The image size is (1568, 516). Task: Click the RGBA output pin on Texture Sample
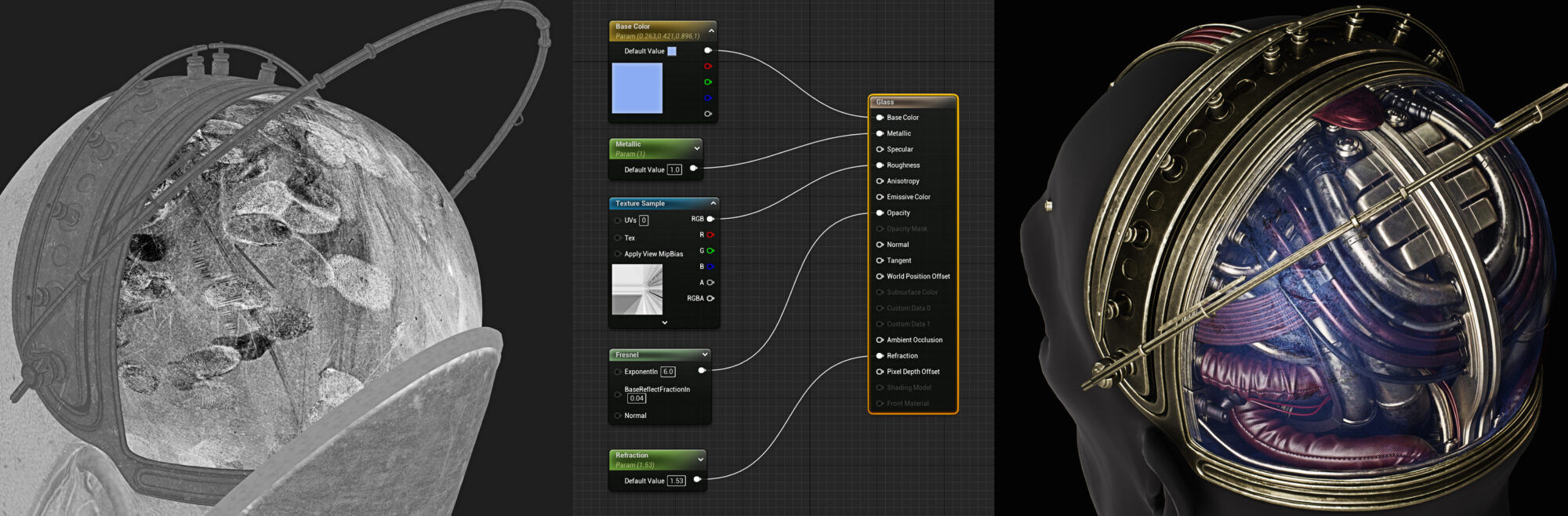click(710, 298)
